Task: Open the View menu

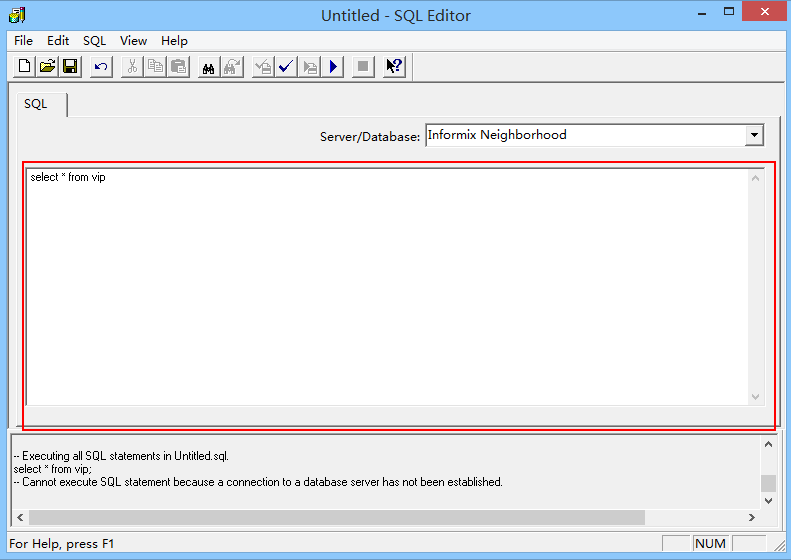Action: coord(133,41)
